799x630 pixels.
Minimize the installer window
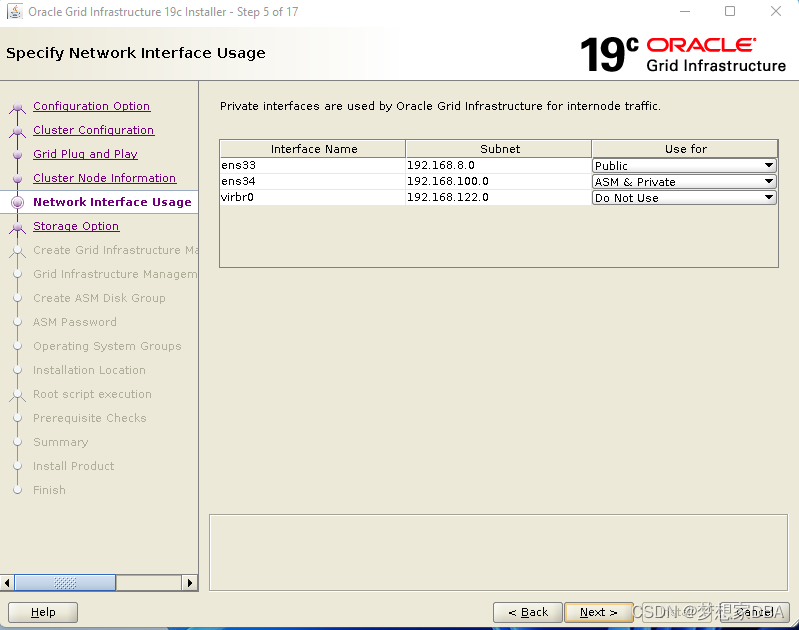[x=685, y=11]
